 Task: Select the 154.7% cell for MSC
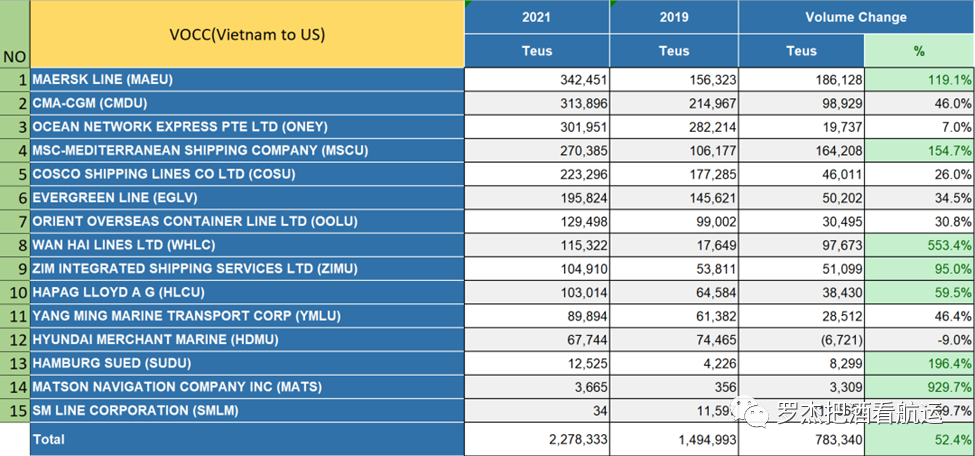click(x=918, y=150)
